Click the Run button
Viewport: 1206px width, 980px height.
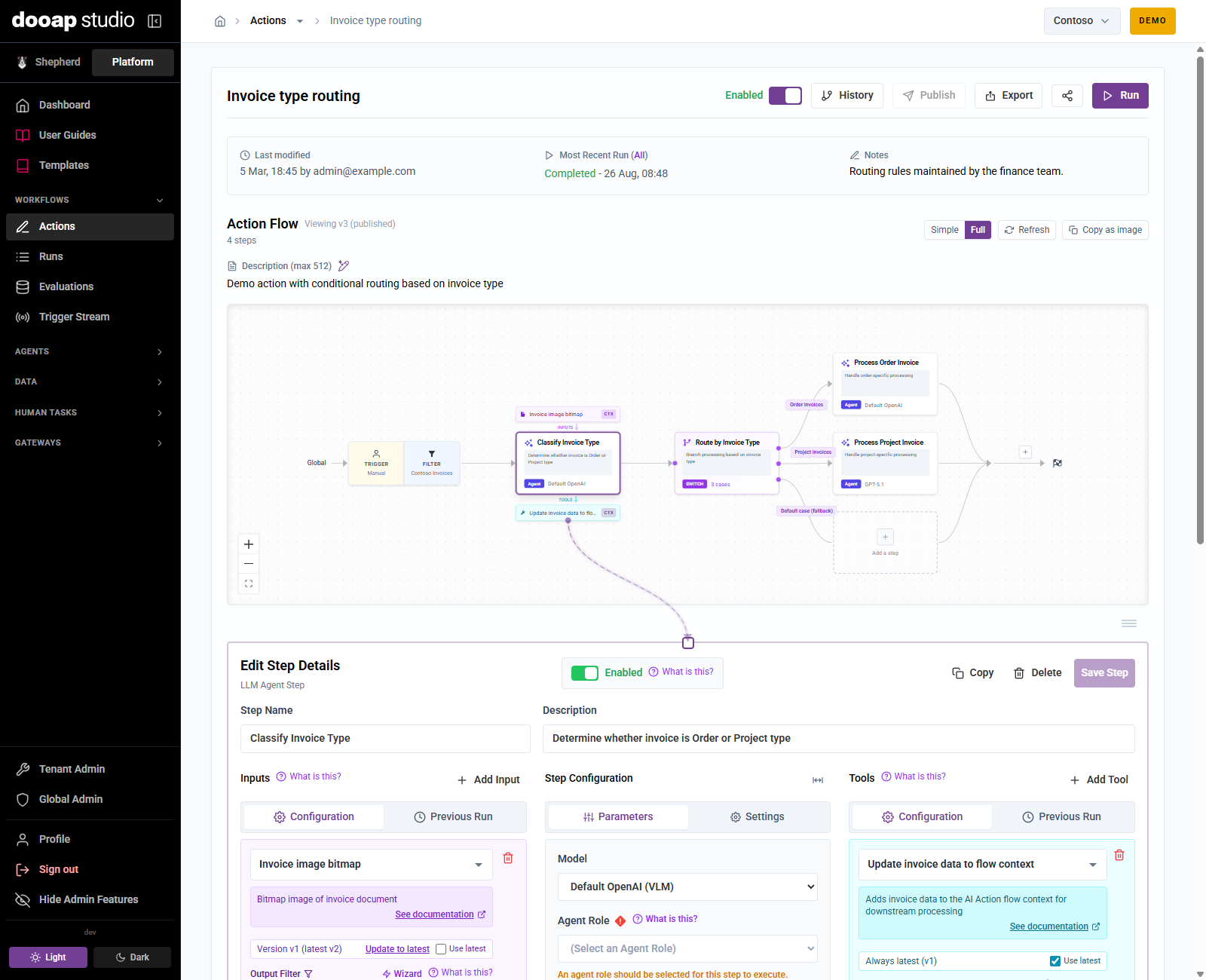pyautogui.click(x=1120, y=96)
